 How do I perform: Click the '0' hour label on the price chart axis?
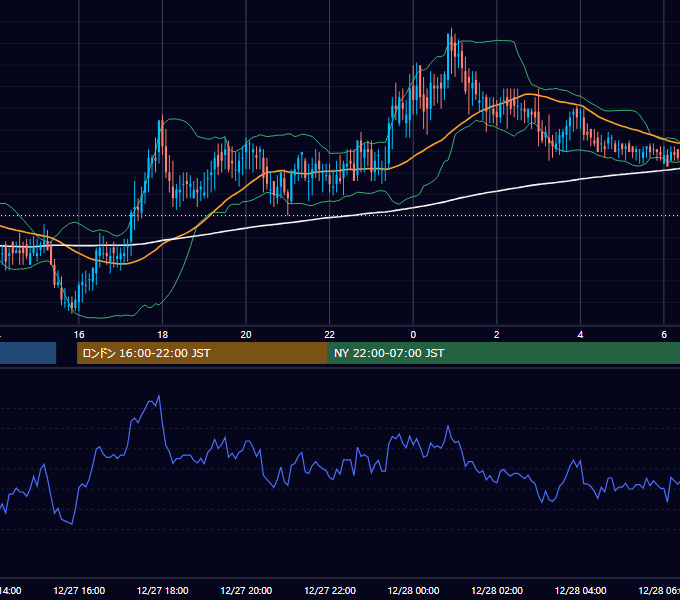[413, 334]
